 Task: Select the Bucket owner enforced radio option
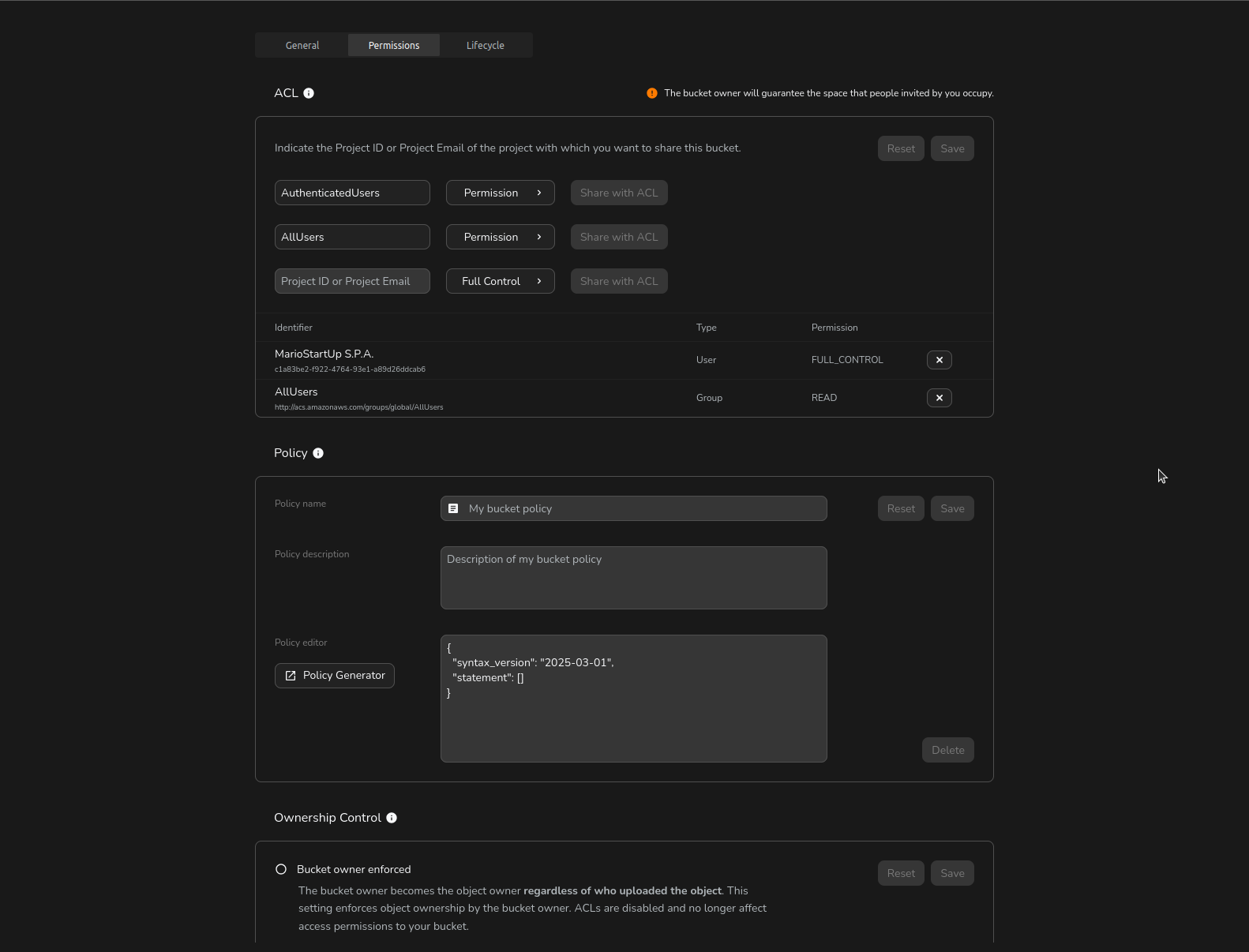coord(281,869)
